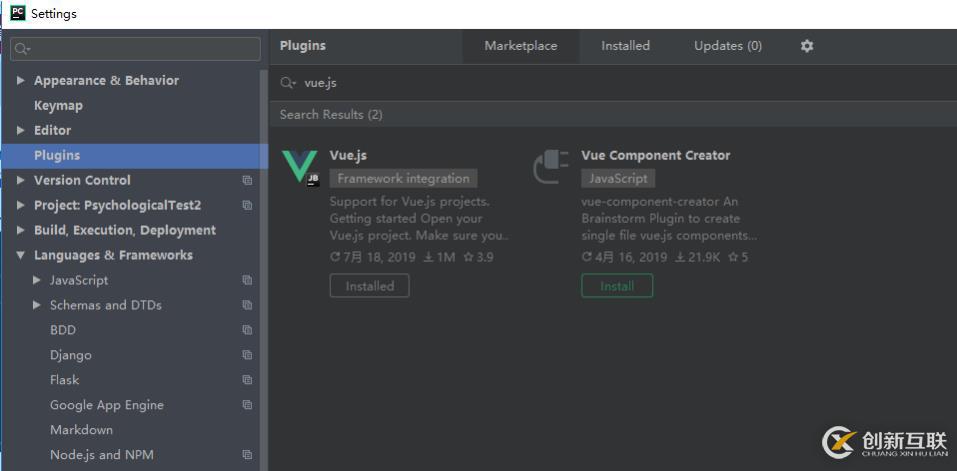
Task: Click the plugin search magnifier icon
Action: [x=288, y=83]
